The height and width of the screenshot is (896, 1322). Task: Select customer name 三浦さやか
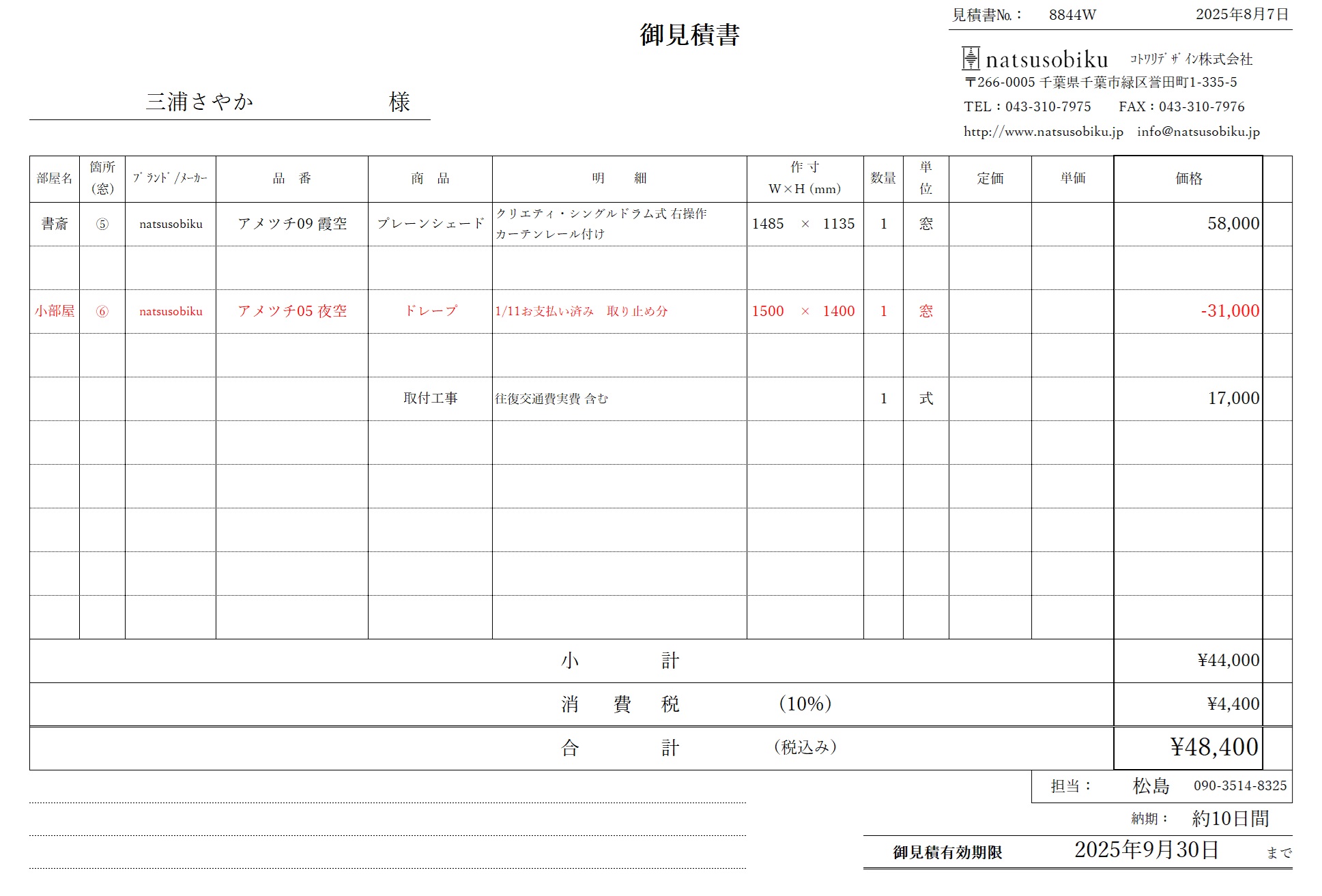[199, 102]
